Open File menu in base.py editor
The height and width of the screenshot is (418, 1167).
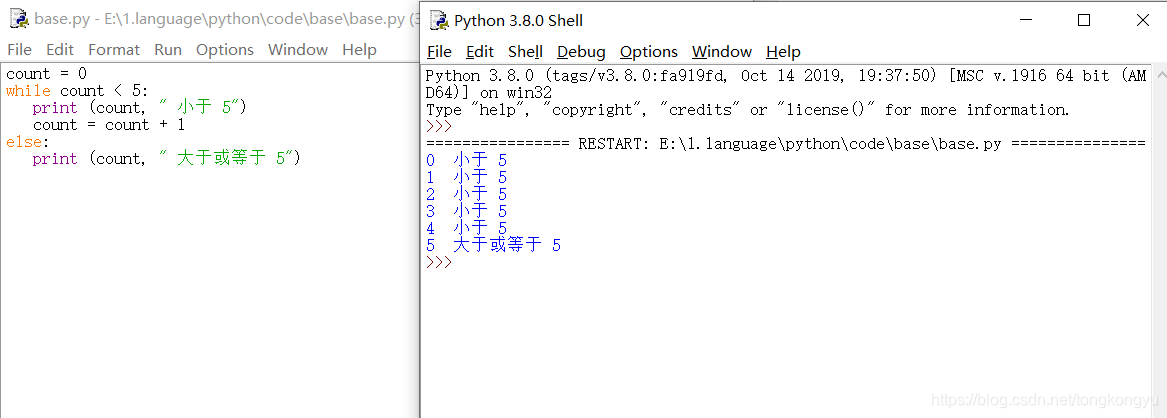[19, 50]
